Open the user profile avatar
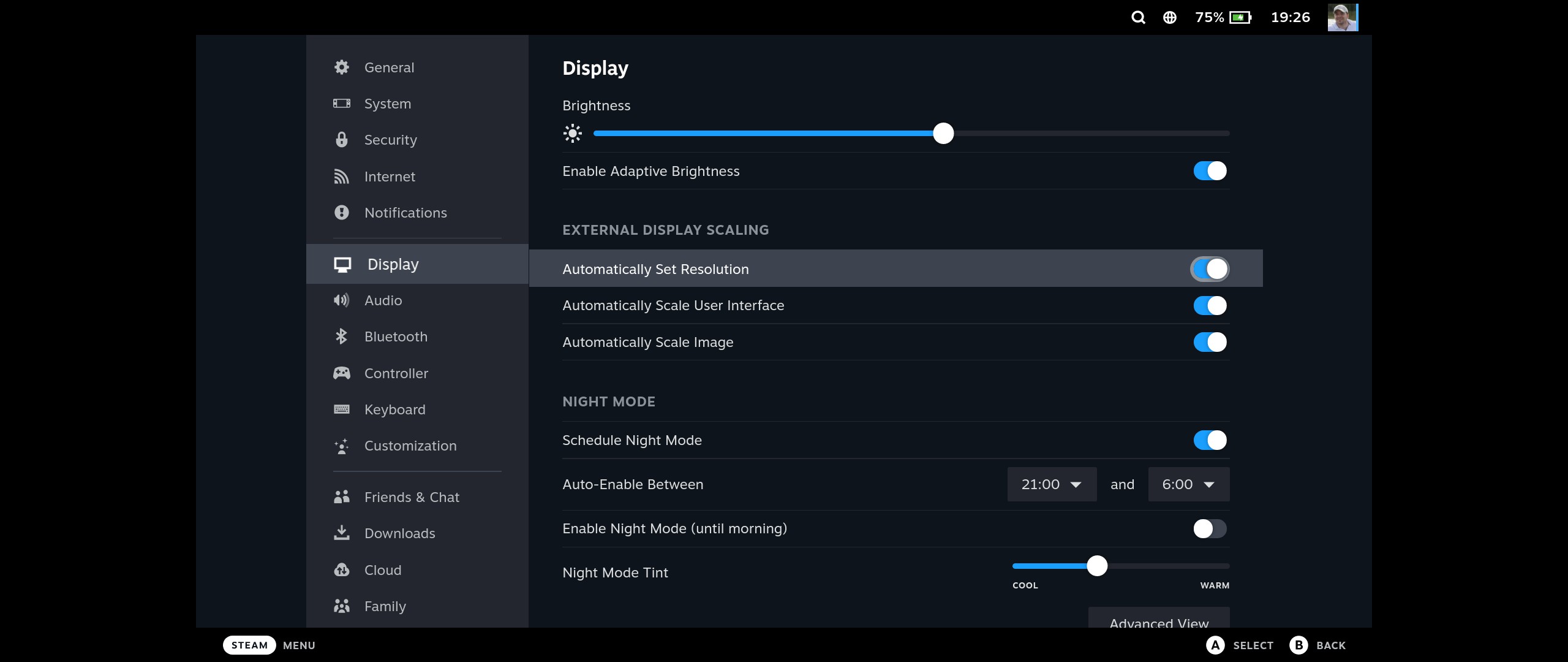1568x662 pixels. pyautogui.click(x=1342, y=17)
